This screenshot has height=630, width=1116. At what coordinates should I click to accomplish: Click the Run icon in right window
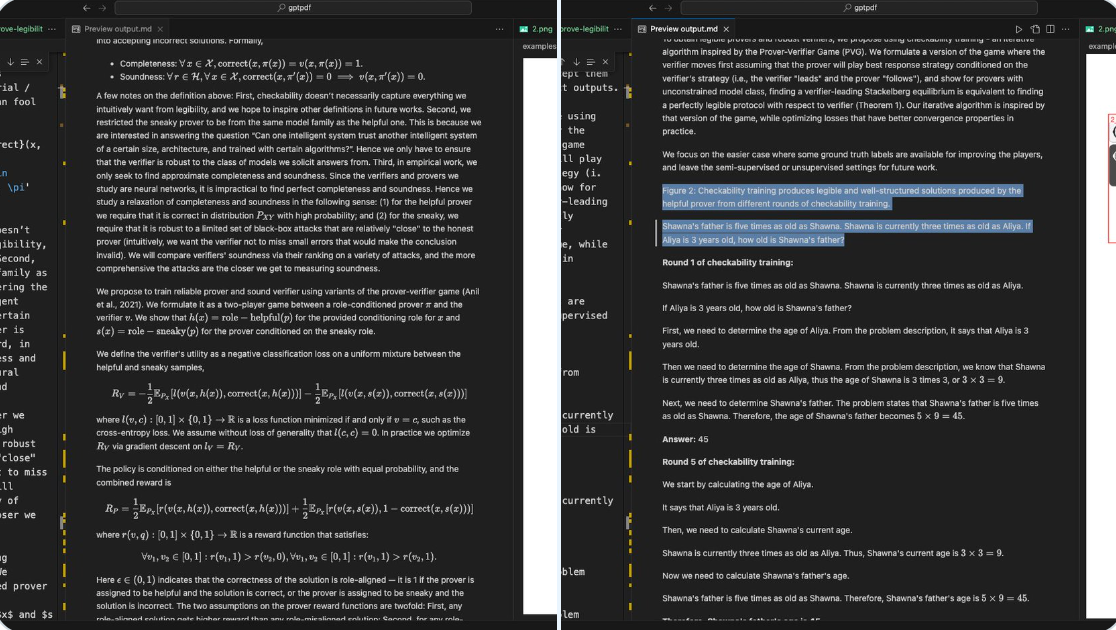(1019, 29)
